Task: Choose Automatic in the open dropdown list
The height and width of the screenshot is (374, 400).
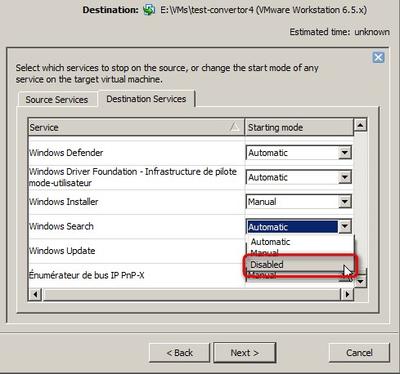Action: click(299, 242)
